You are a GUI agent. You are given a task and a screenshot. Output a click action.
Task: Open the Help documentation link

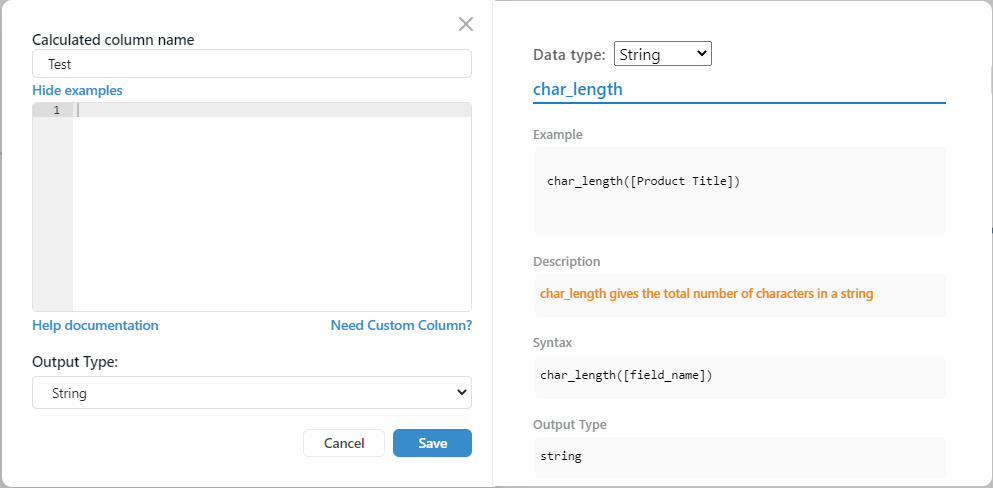pyautogui.click(x=95, y=325)
